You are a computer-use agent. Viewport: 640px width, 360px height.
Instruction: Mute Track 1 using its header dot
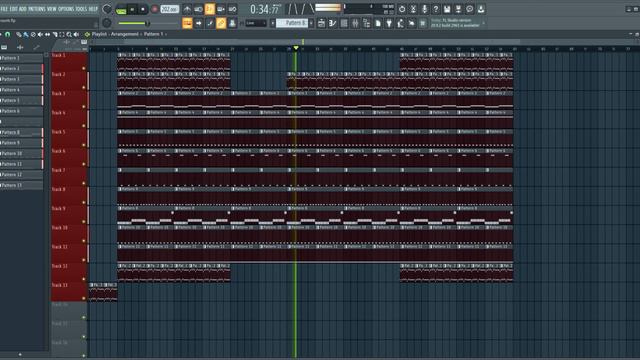pos(84,68)
